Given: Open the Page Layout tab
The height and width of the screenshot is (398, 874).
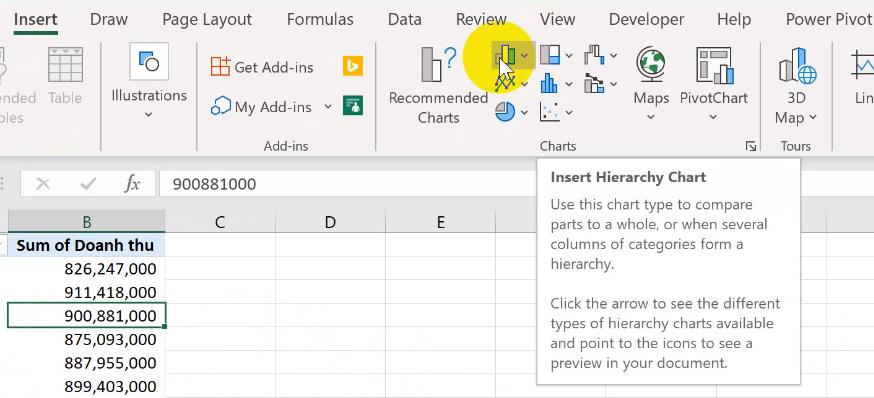Looking at the screenshot, I should pyautogui.click(x=207, y=20).
